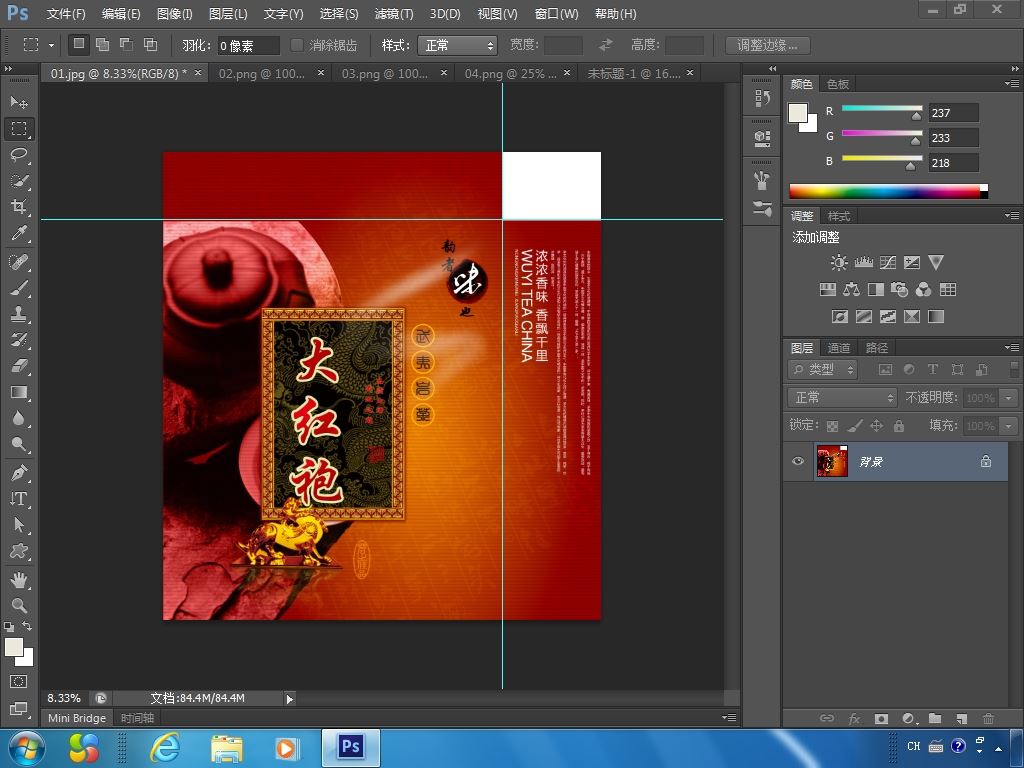Select the Brush tool
This screenshot has height=768, width=1024.
(19, 288)
